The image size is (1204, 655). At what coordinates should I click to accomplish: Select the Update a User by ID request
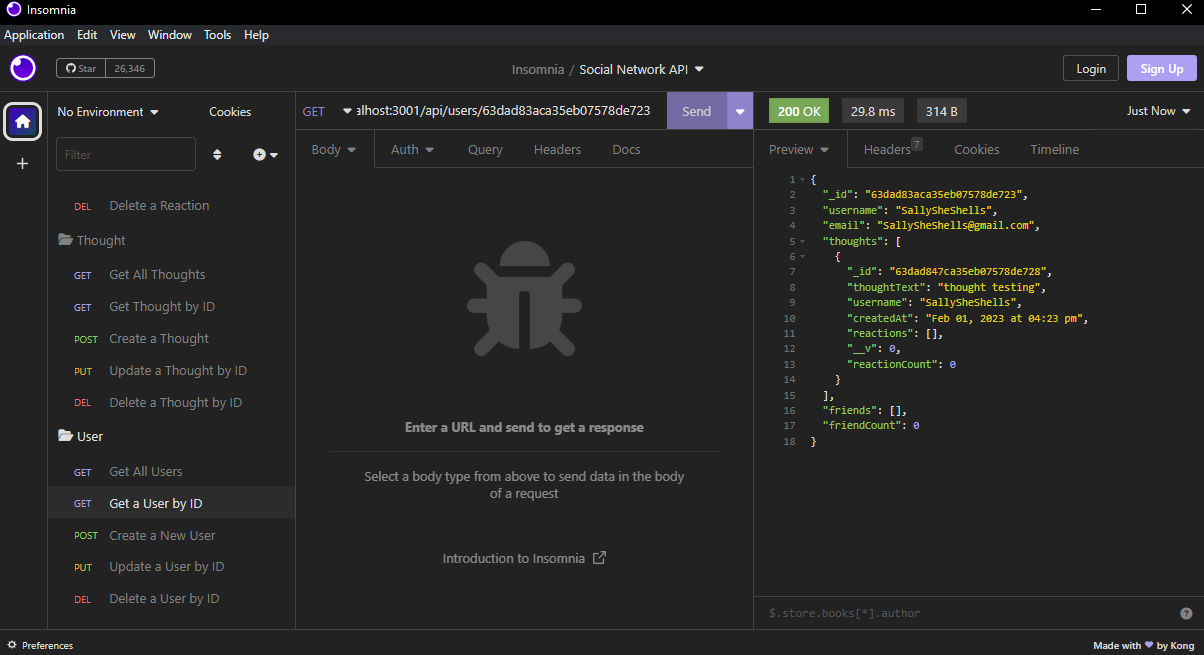point(171,566)
